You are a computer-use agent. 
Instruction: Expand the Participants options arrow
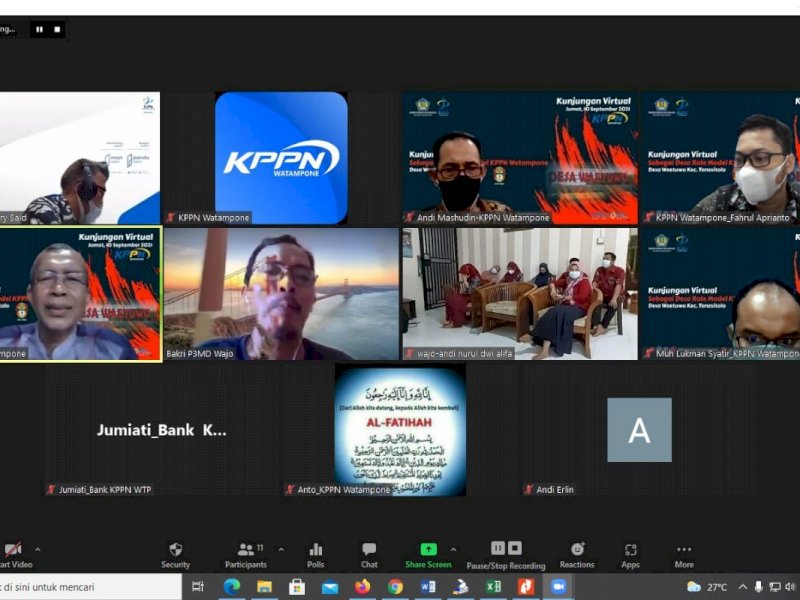pyautogui.click(x=281, y=549)
